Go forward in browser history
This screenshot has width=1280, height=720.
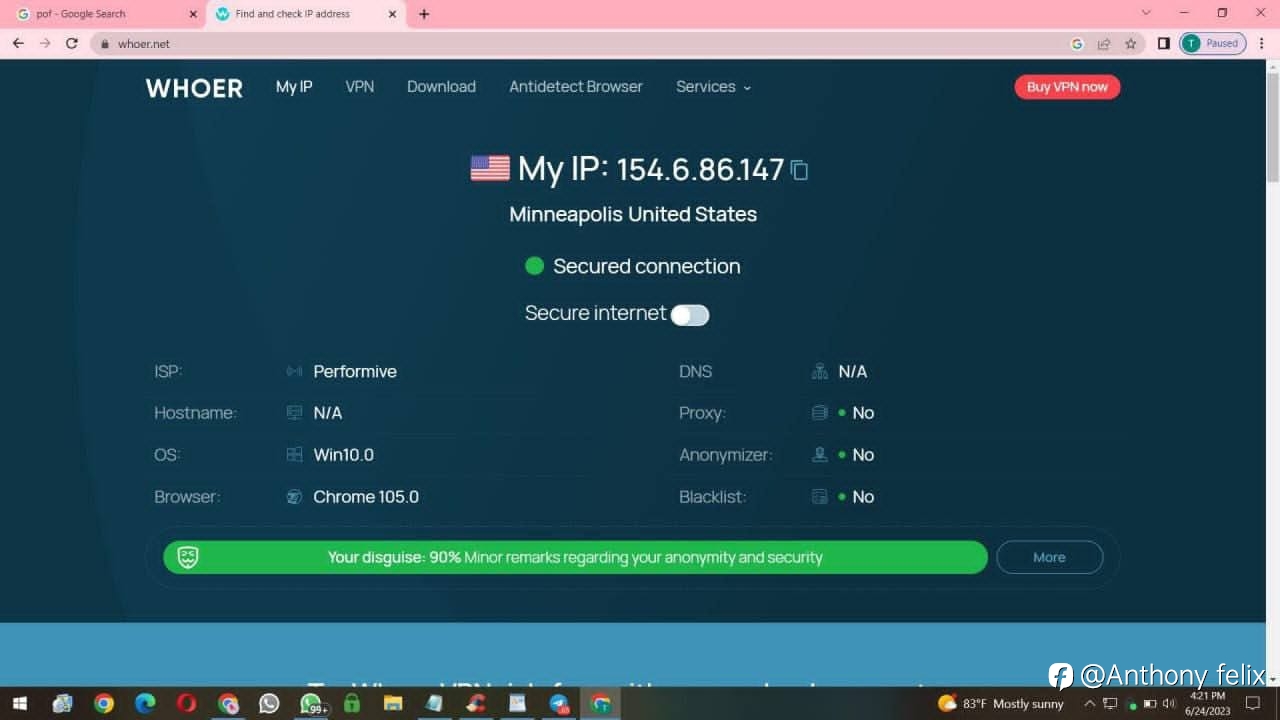[45, 43]
